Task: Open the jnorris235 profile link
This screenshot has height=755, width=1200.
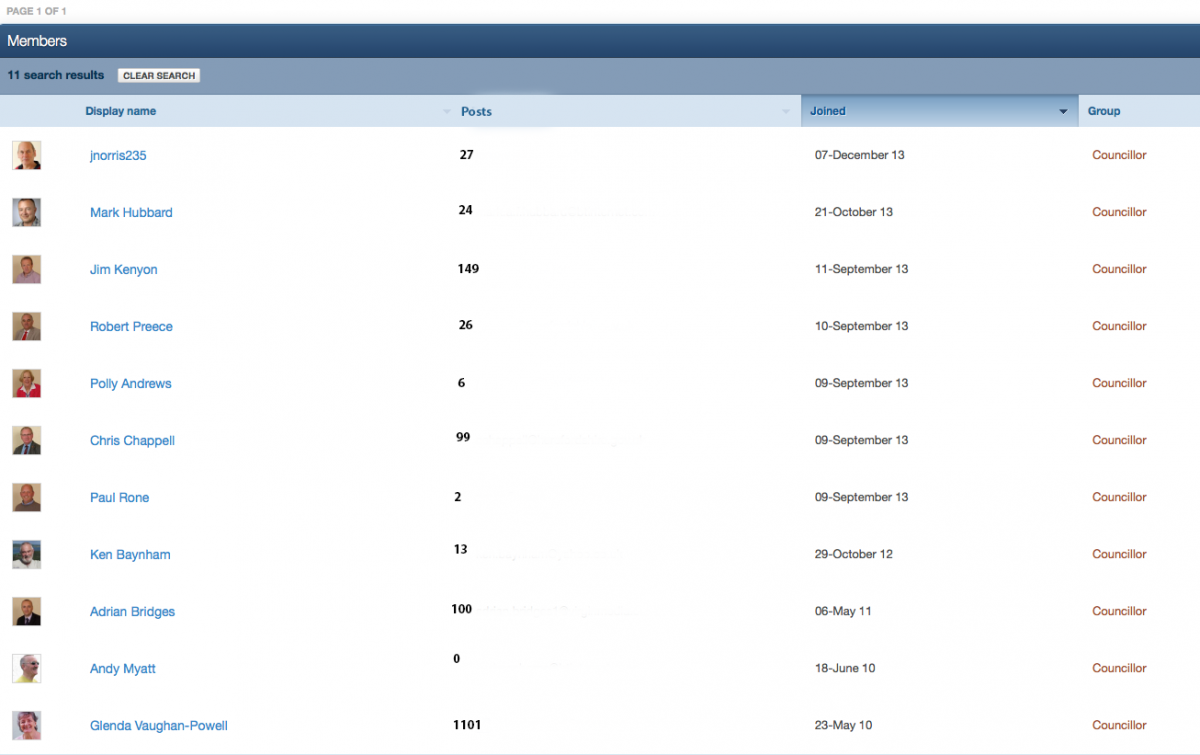Action: tap(118, 156)
